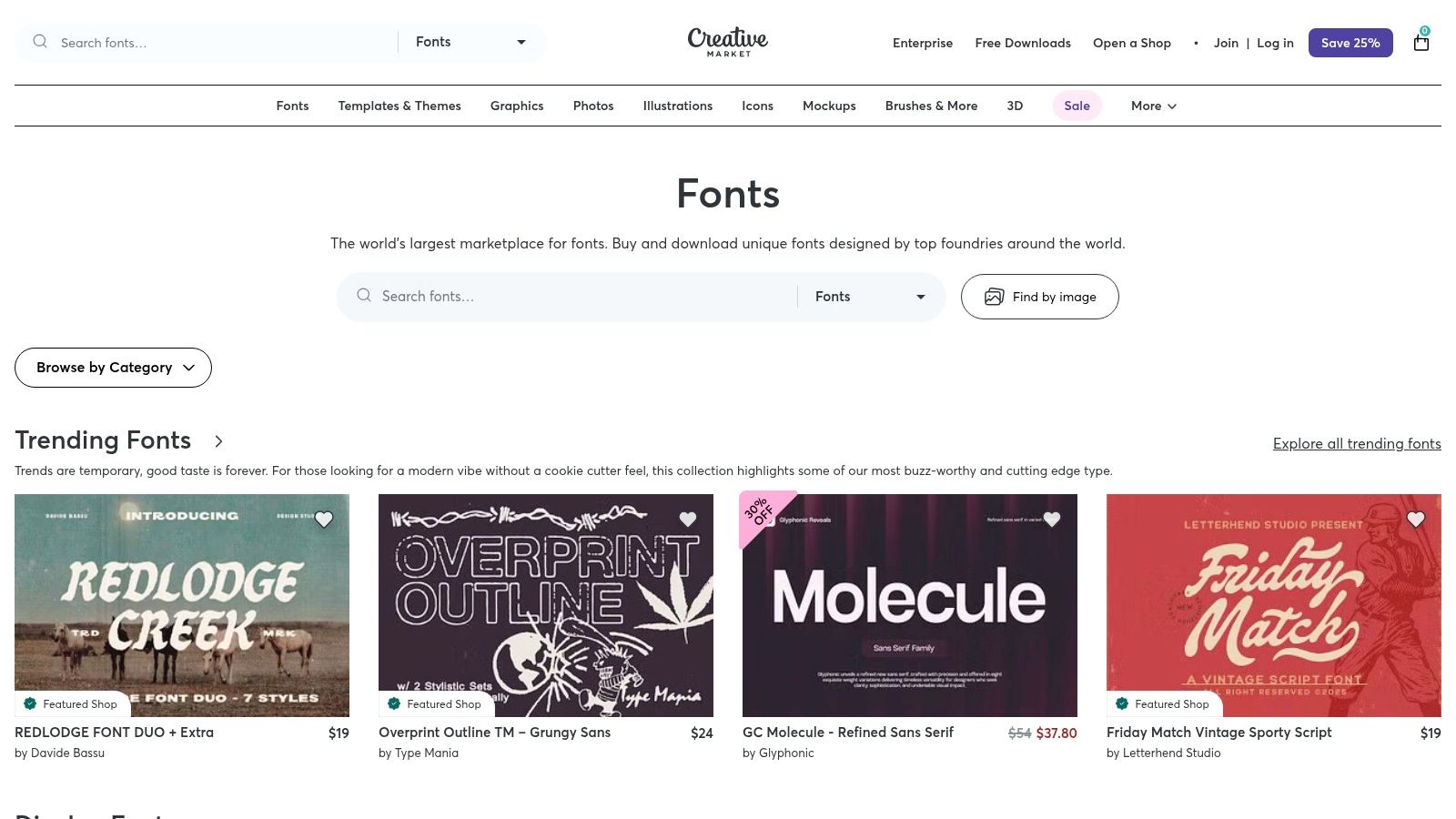This screenshot has height=819, width=1456.
Task: Click the main fonts search input field
Action: [564, 296]
